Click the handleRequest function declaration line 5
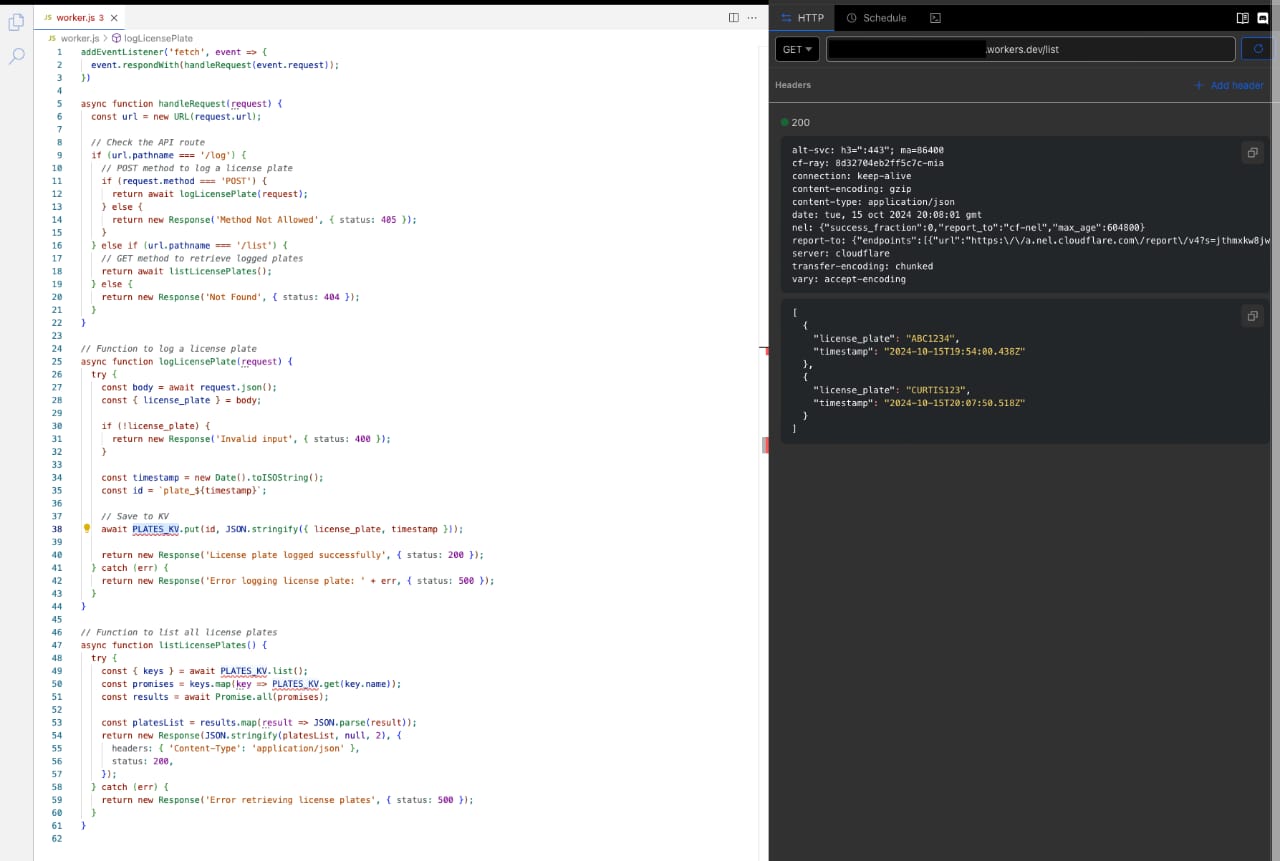 pos(182,104)
